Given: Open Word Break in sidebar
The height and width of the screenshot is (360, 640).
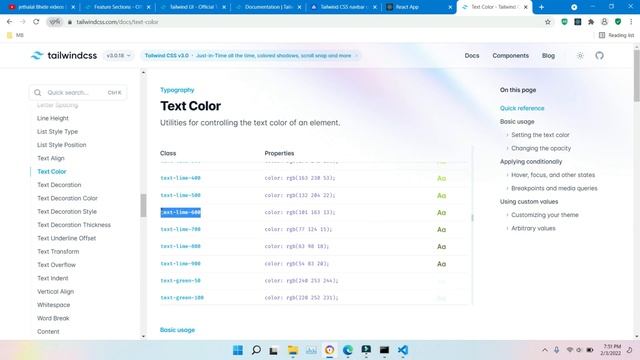Looking at the screenshot, I should point(53,318).
